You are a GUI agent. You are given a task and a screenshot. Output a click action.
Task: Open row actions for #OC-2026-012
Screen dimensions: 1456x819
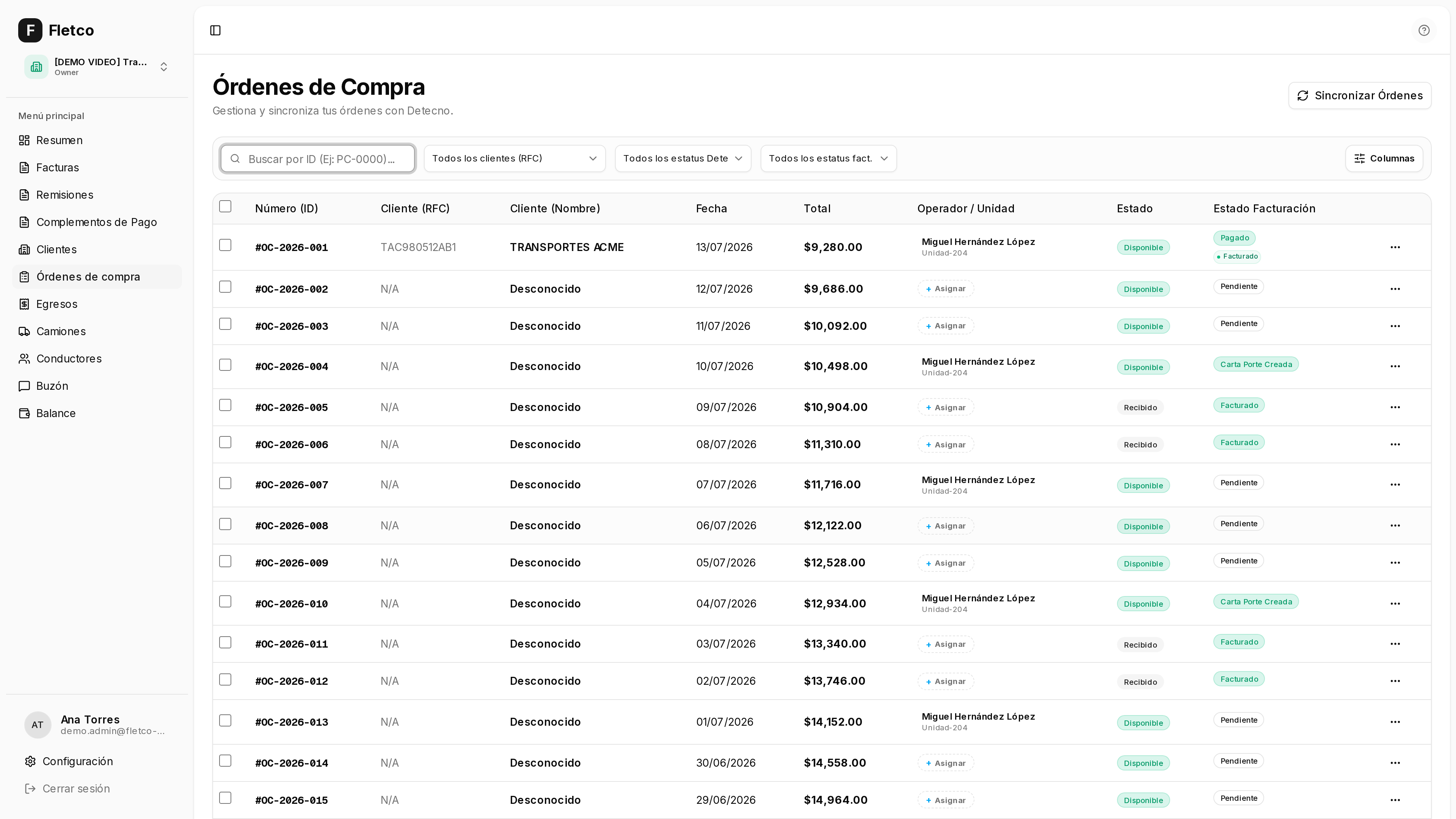pyautogui.click(x=1395, y=681)
